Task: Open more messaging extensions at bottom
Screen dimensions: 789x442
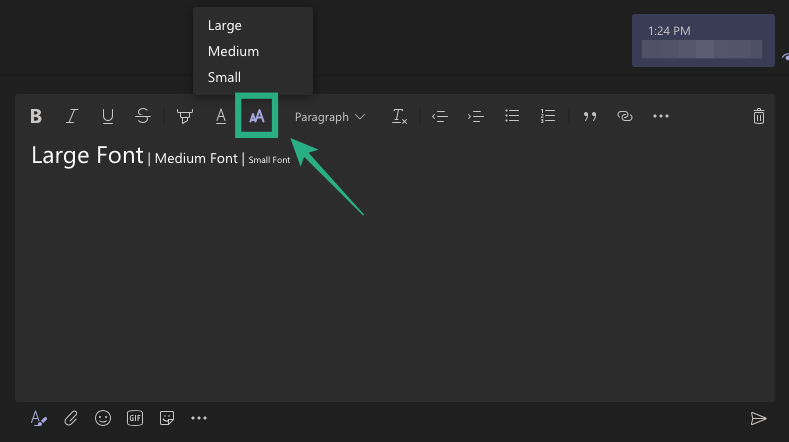Action: pyautogui.click(x=199, y=418)
